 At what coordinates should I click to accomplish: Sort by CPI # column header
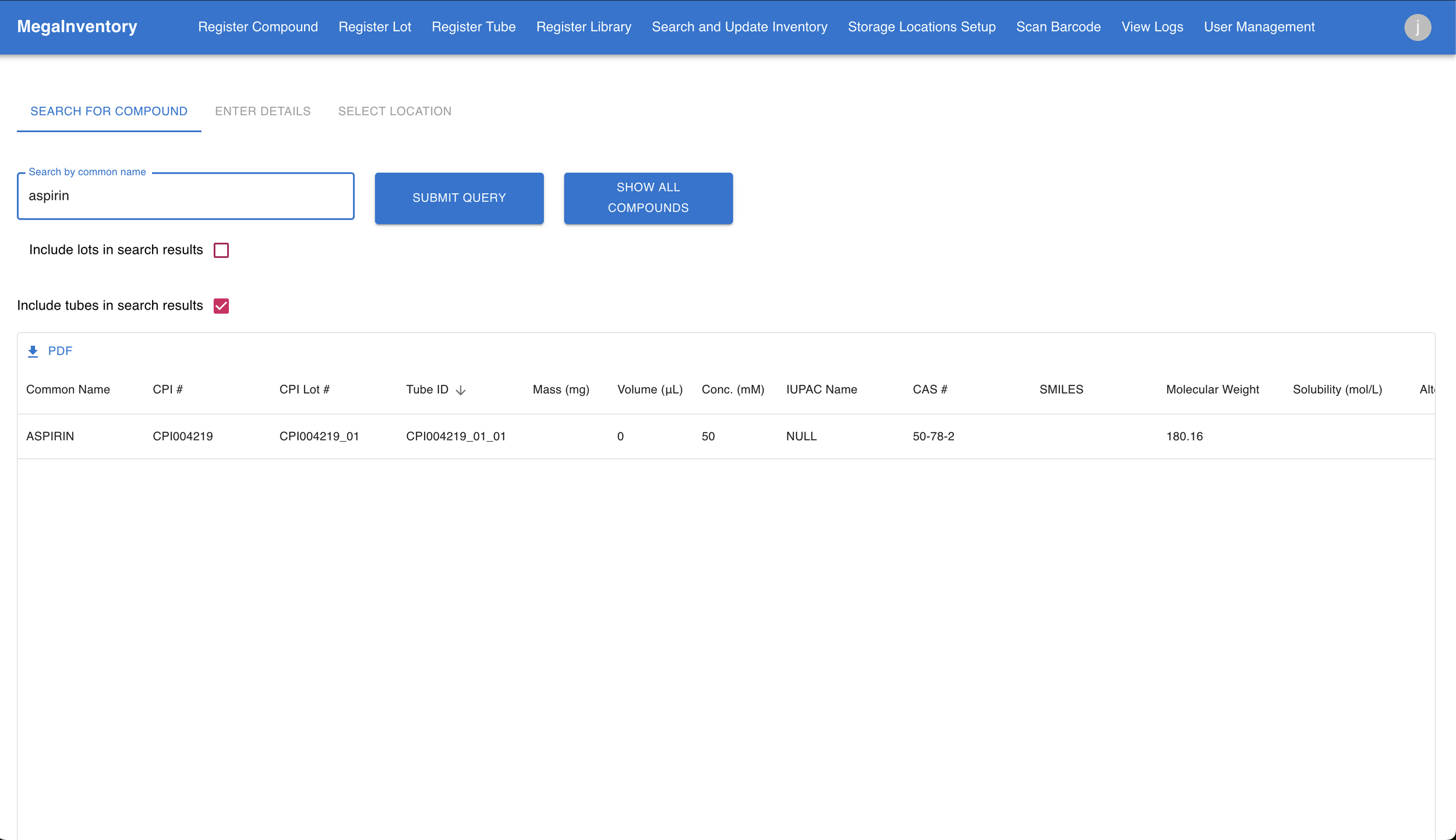tap(168, 389)
